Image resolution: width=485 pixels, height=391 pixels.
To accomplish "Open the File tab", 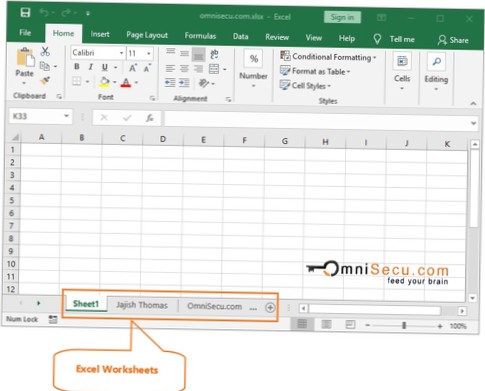I will pos(25,33).
